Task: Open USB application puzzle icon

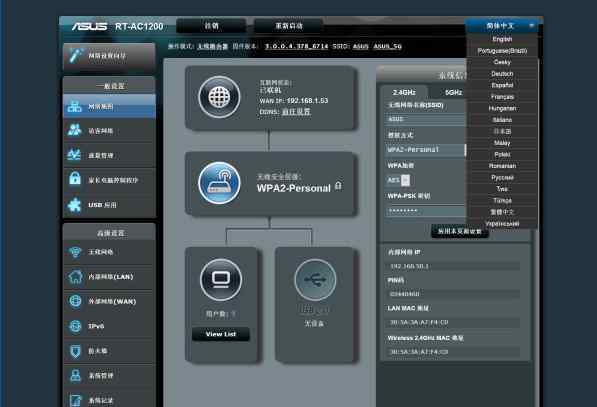Action: point(74,205)
